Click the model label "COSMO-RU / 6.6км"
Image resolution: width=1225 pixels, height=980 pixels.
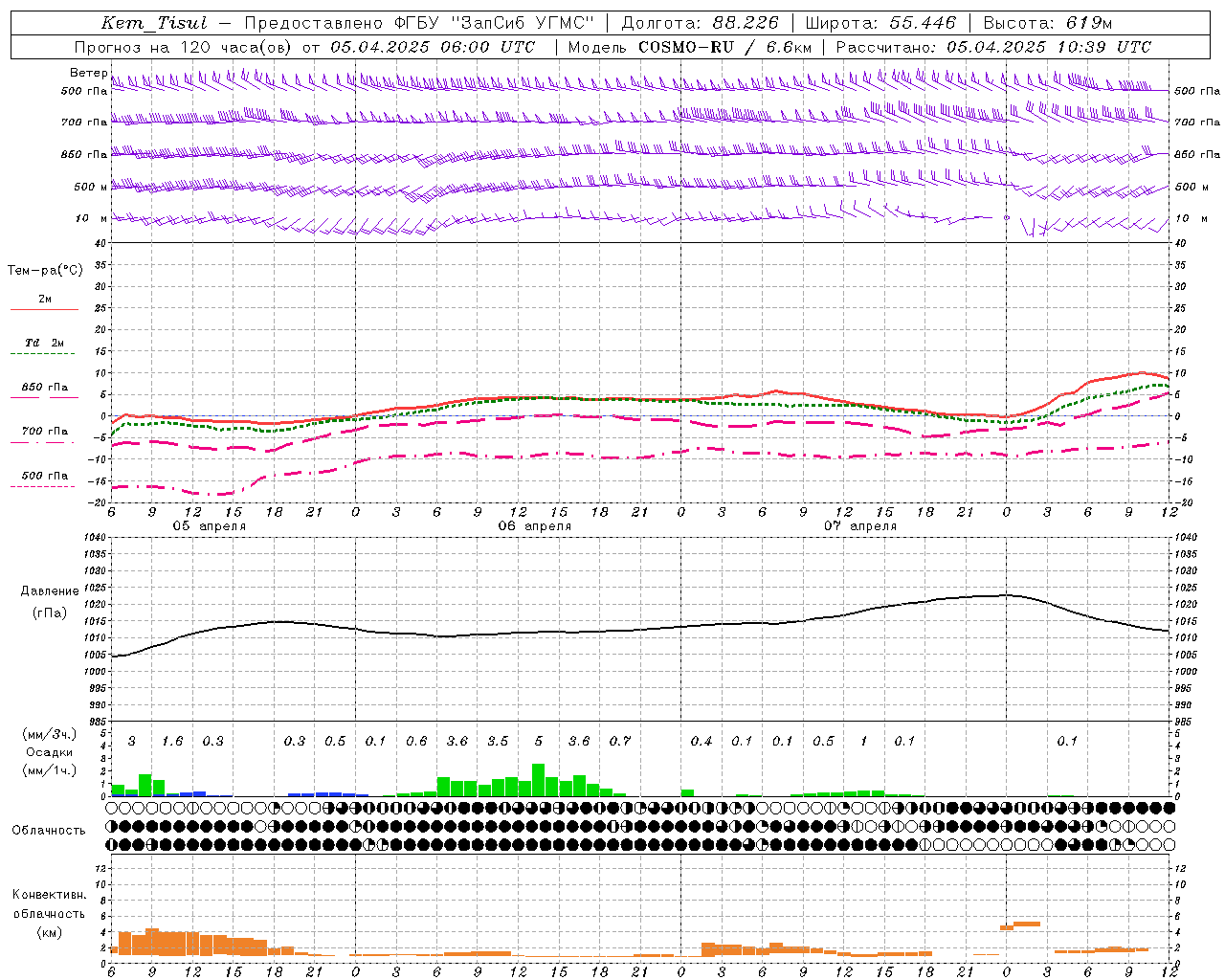725,47
